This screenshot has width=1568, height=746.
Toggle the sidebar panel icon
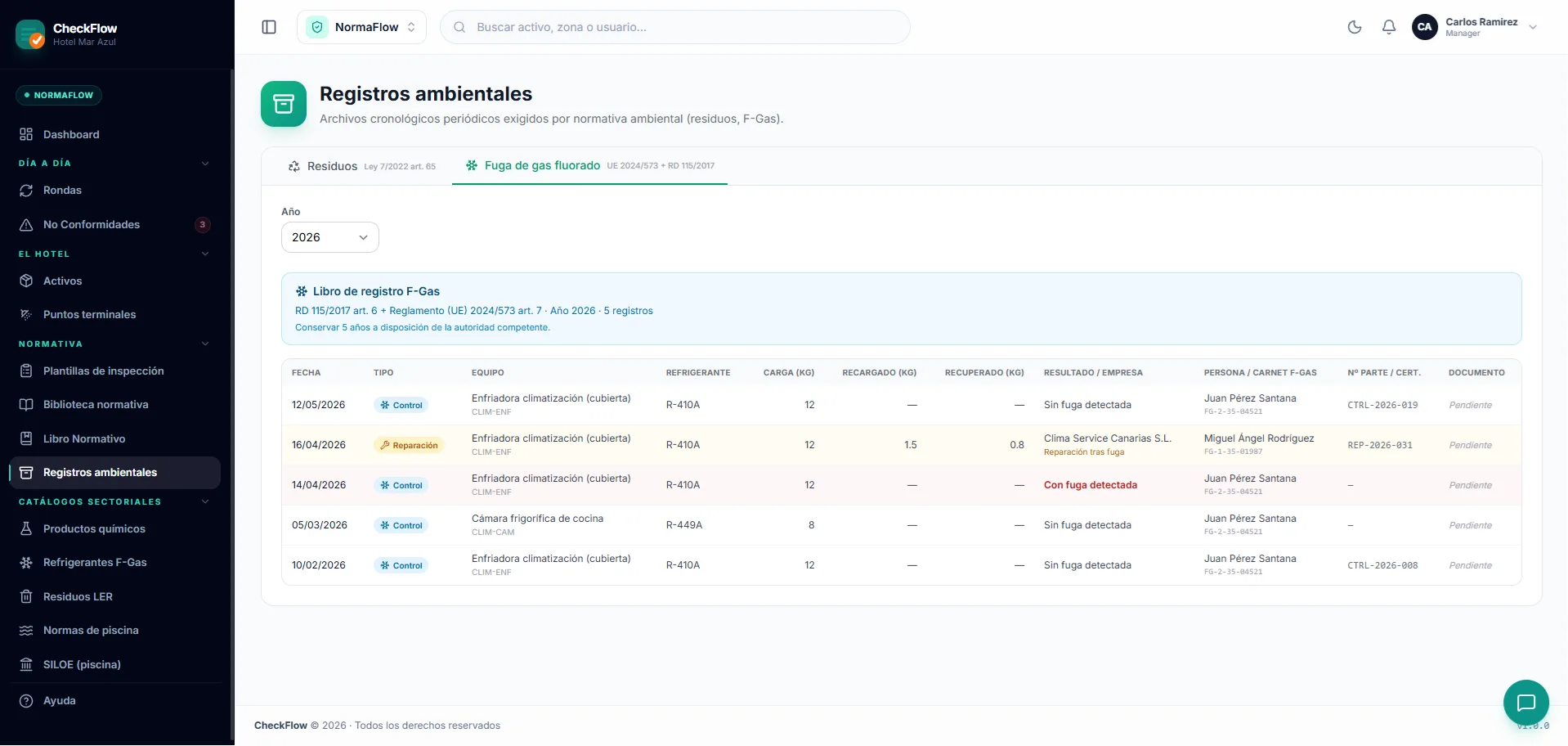[x=269, y=27]
